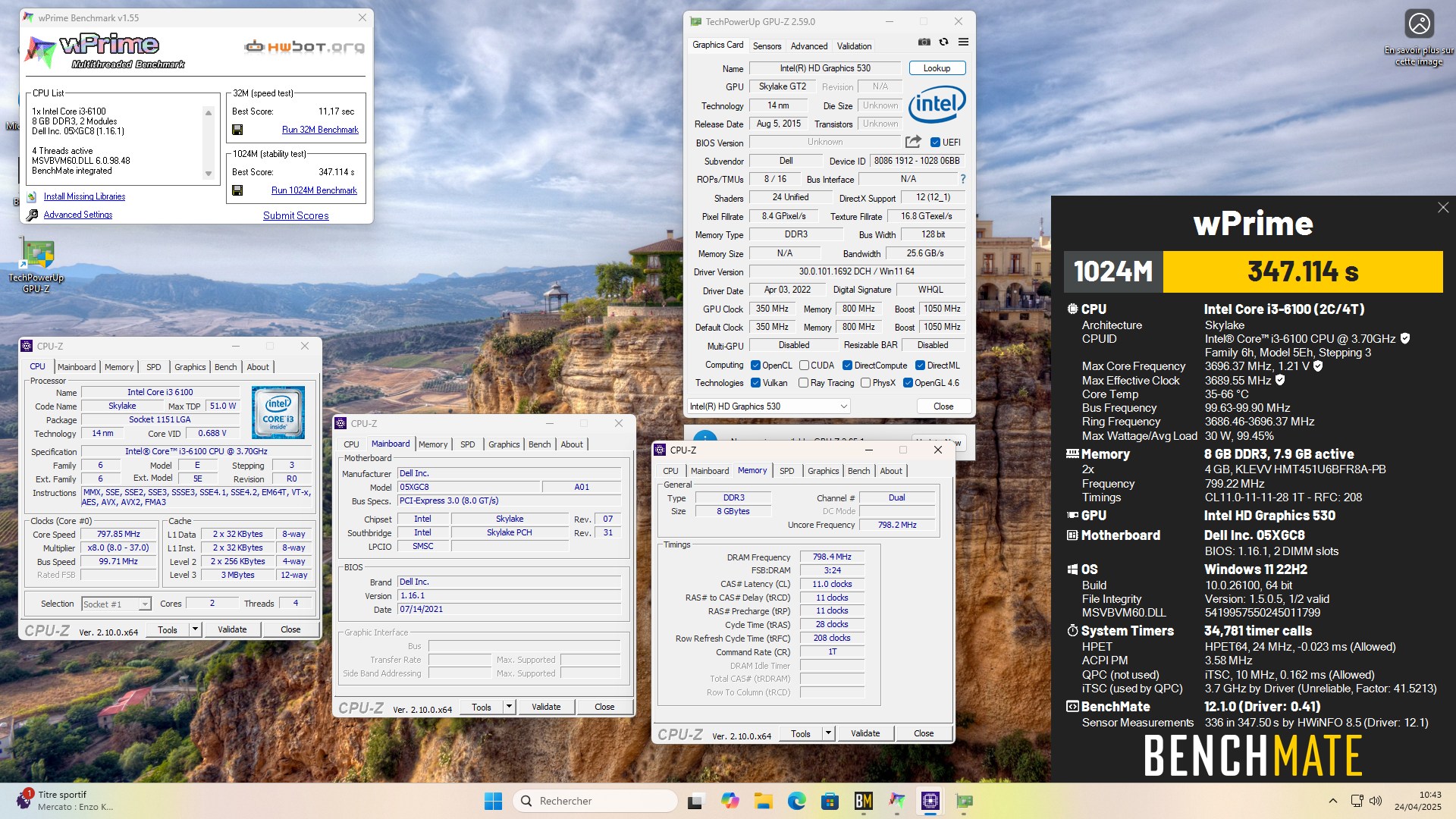Open Copilot from the taskbar
The height and width of the screenshot is (819, 1456).
(x=730, y=801)
